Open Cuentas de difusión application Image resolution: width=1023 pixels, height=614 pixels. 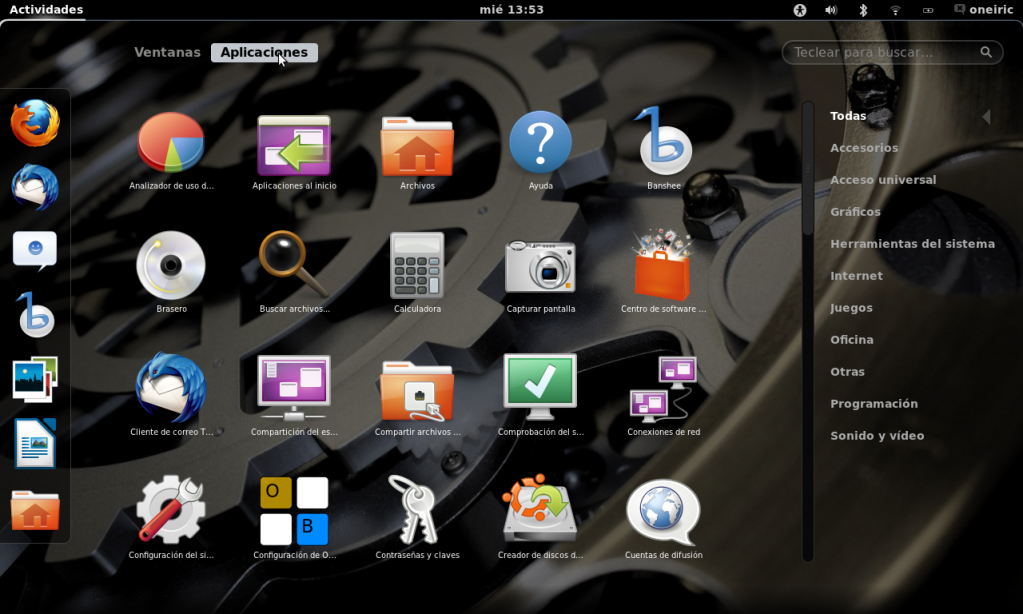click(x=663, y=510)
